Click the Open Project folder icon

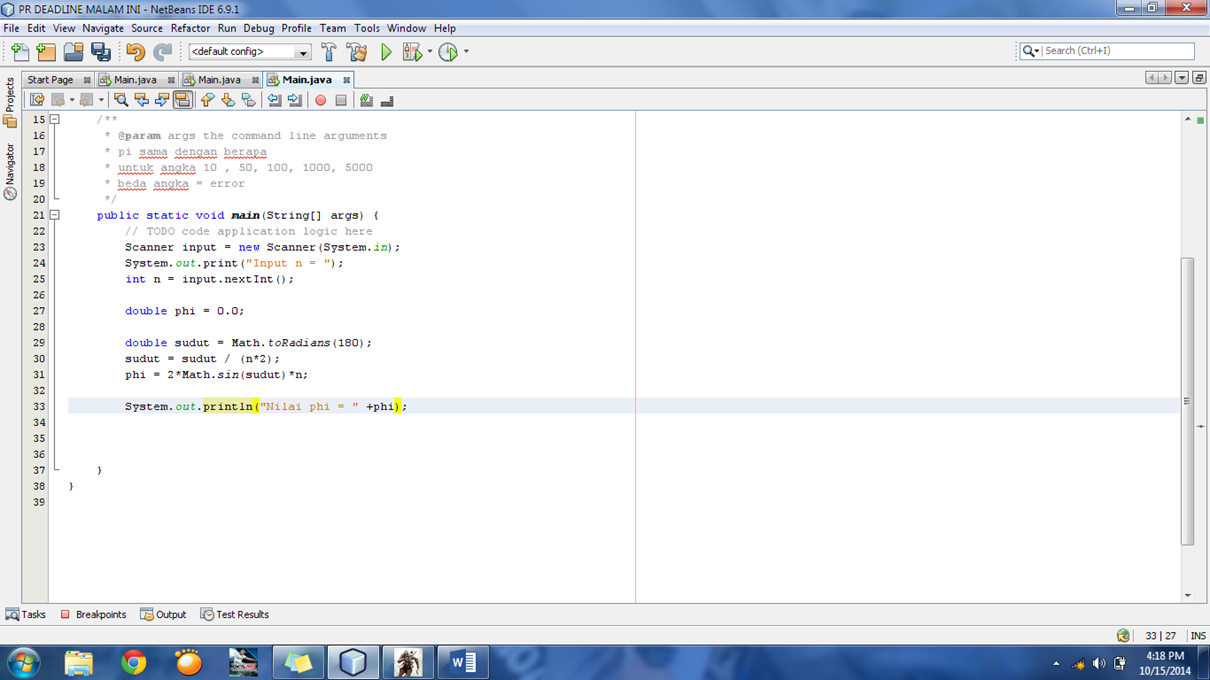click(74, 51)
